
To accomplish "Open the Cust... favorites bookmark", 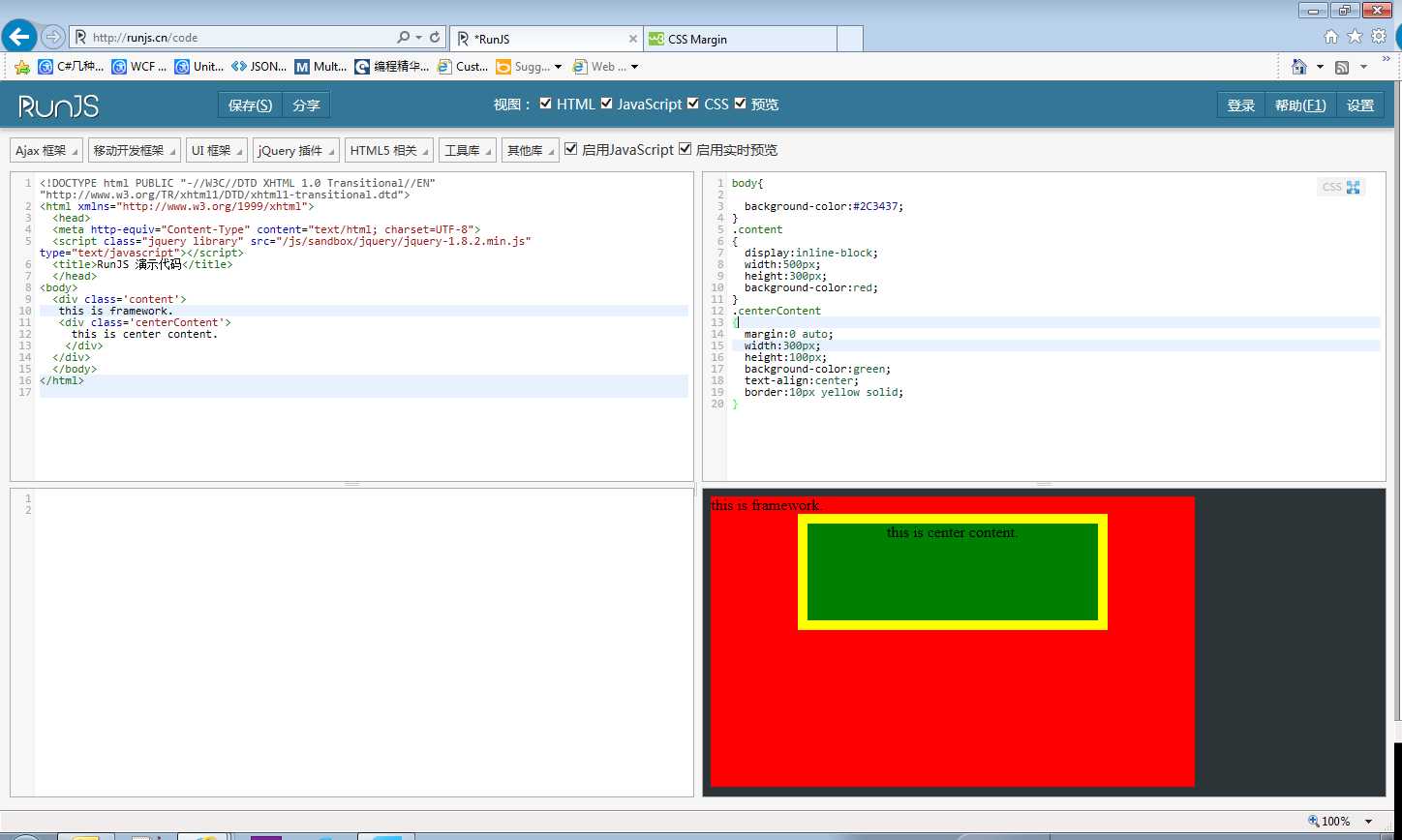I will pyautogui.click(x=463, y=67).
